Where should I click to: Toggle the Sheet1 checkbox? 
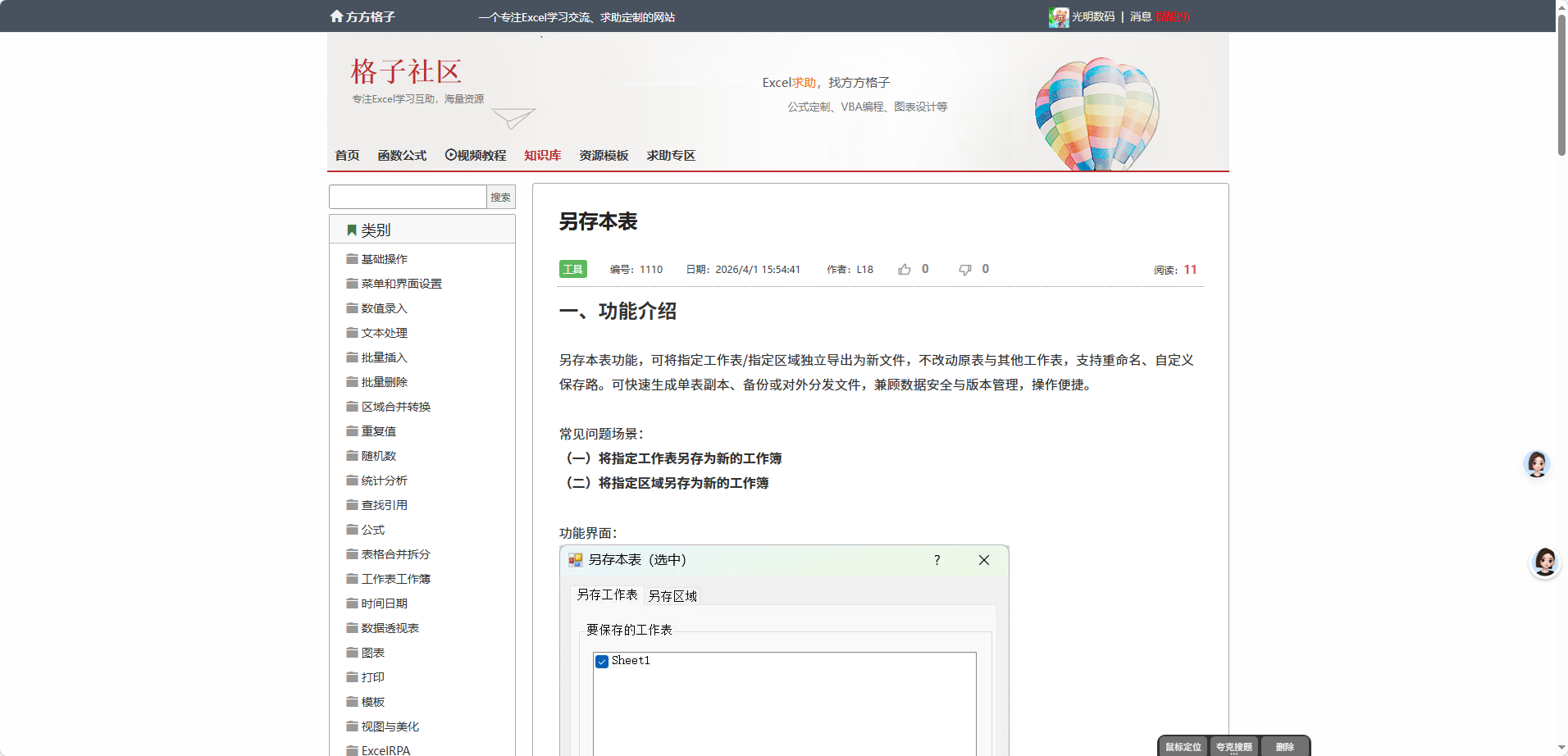pos(602,662)
